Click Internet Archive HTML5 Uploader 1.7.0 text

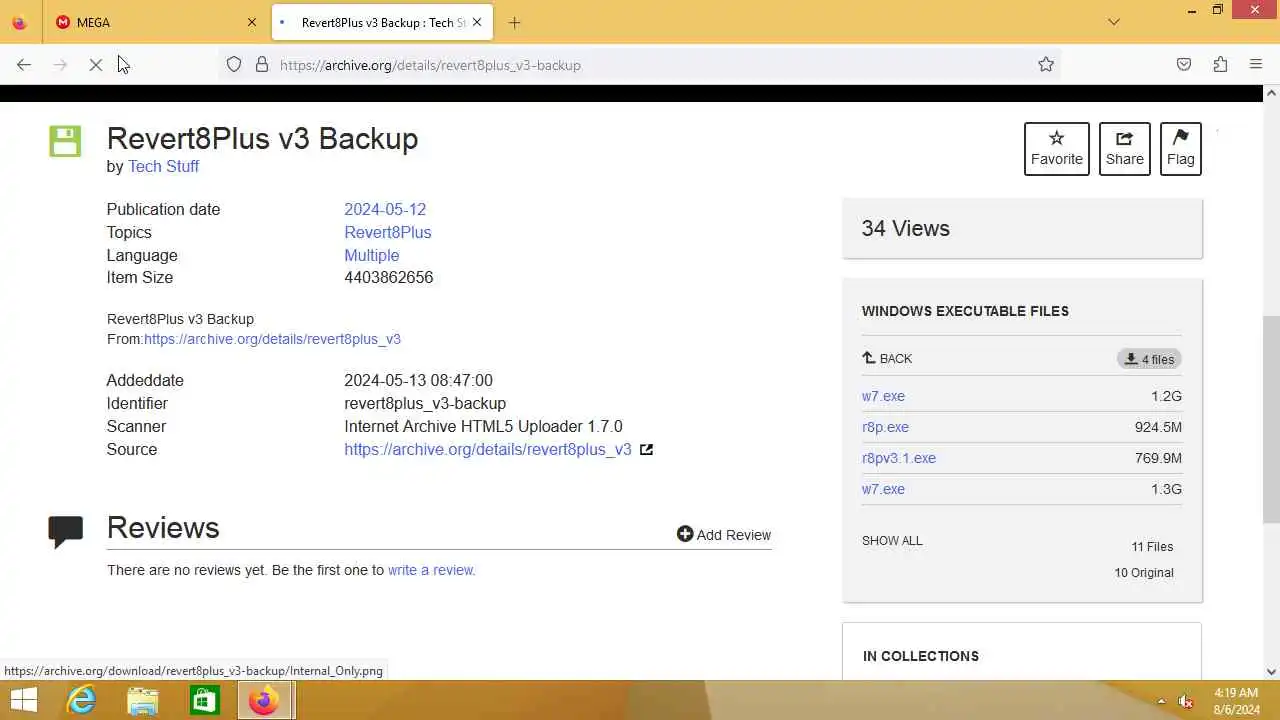click(483, 426)
